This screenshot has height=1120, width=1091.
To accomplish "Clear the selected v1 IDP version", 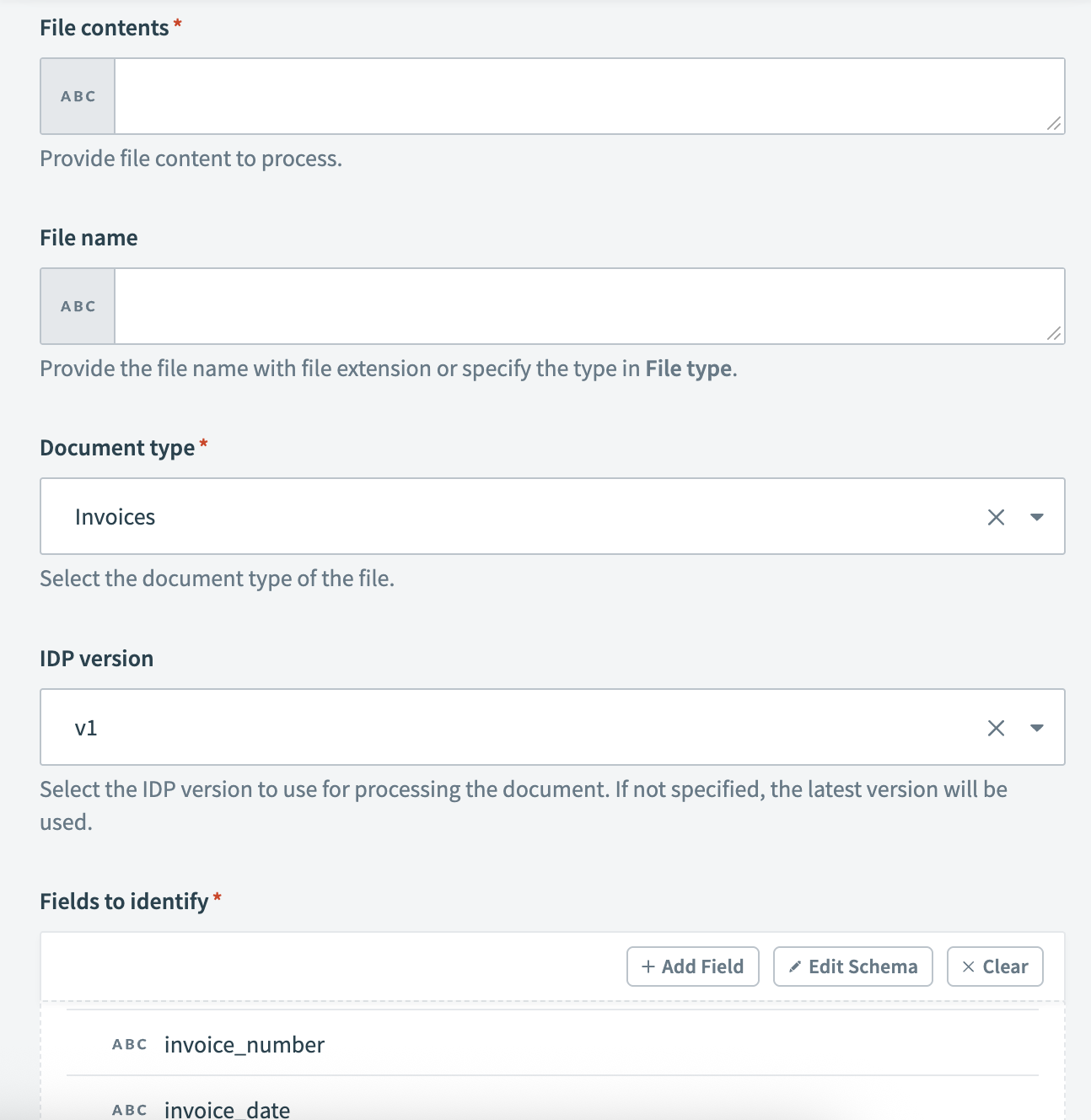I will point(997,727).
